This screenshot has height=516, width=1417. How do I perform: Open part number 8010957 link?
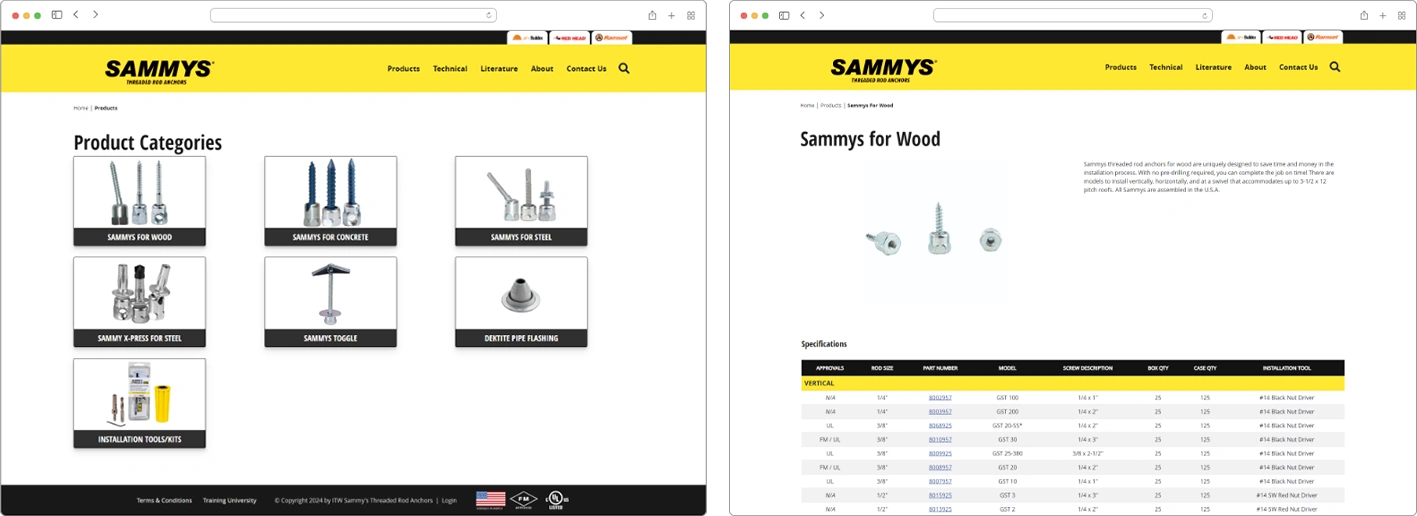click(940, 440)
